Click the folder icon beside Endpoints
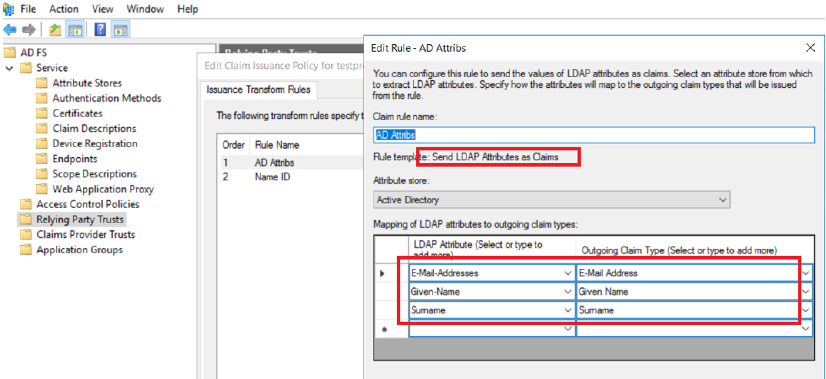This screenshot has width=826, height=379. [42, 159]
